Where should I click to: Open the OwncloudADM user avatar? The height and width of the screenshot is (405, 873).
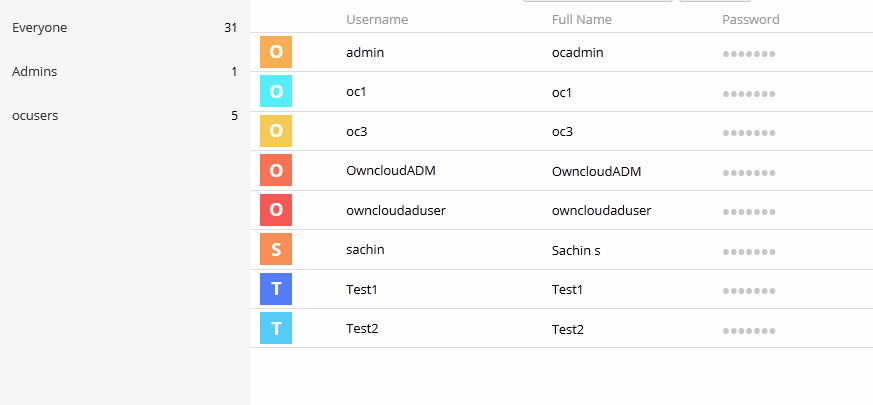pyautogui.click(x=276, y=170)
